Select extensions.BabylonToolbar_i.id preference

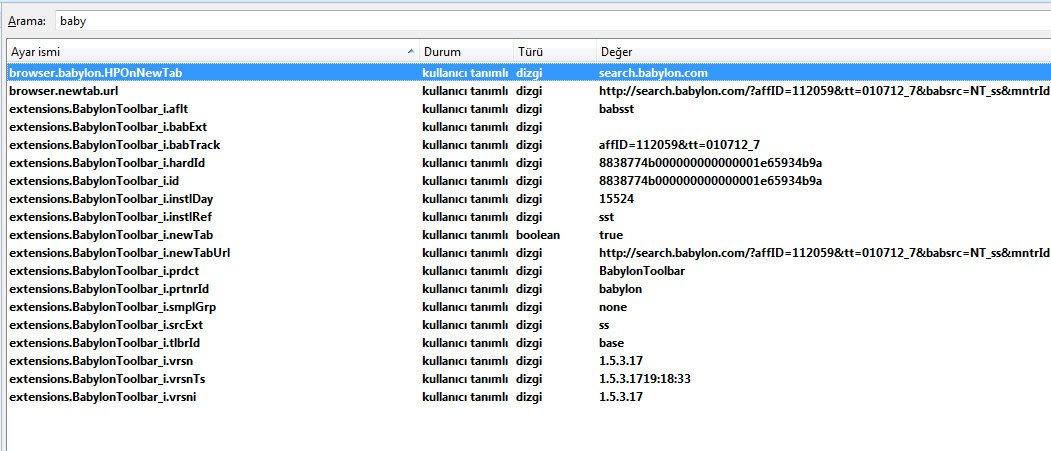click(528, 181)
